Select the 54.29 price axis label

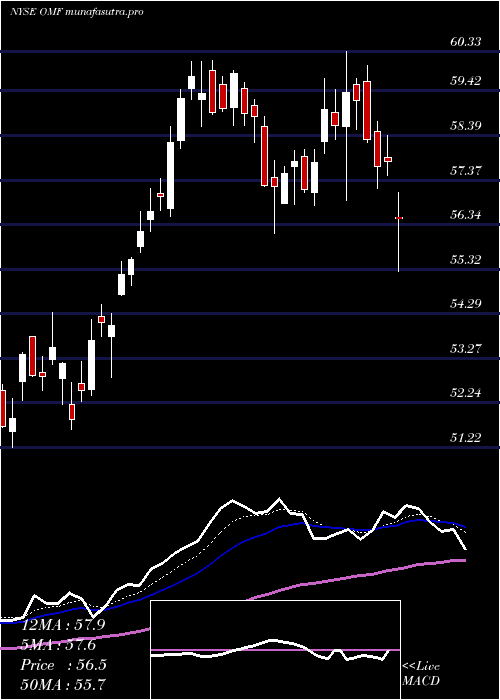[x=465, y=304]
